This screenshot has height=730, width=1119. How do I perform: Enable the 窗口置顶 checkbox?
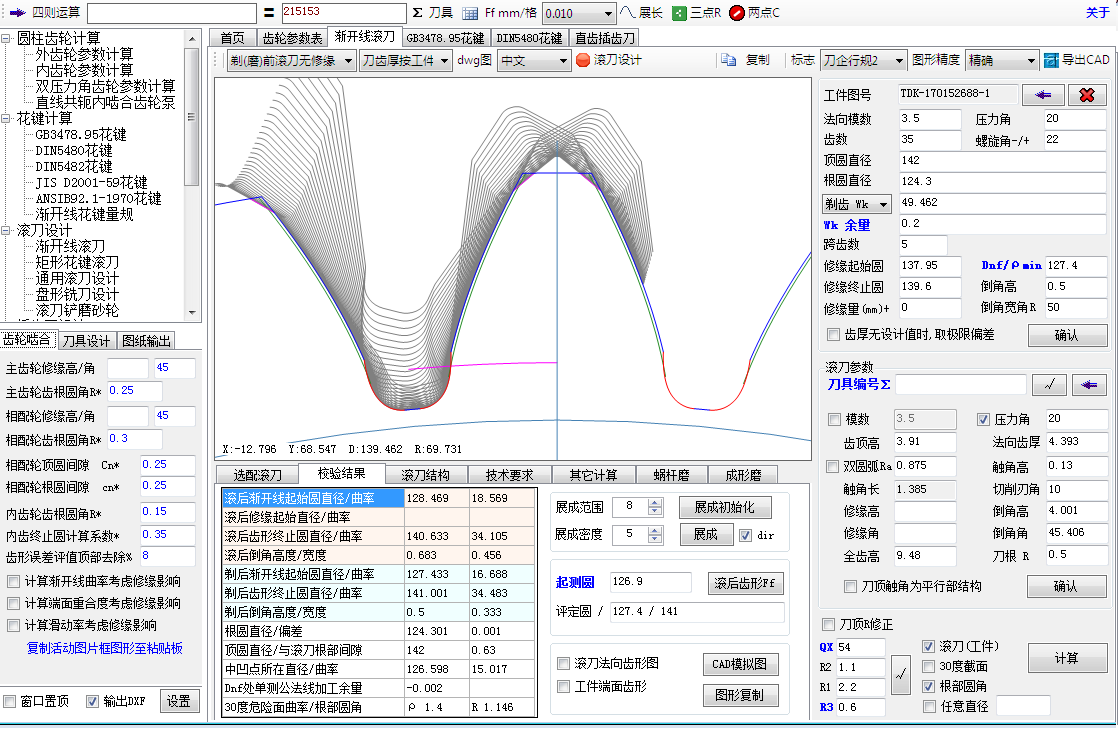click(x=10, y=701)
